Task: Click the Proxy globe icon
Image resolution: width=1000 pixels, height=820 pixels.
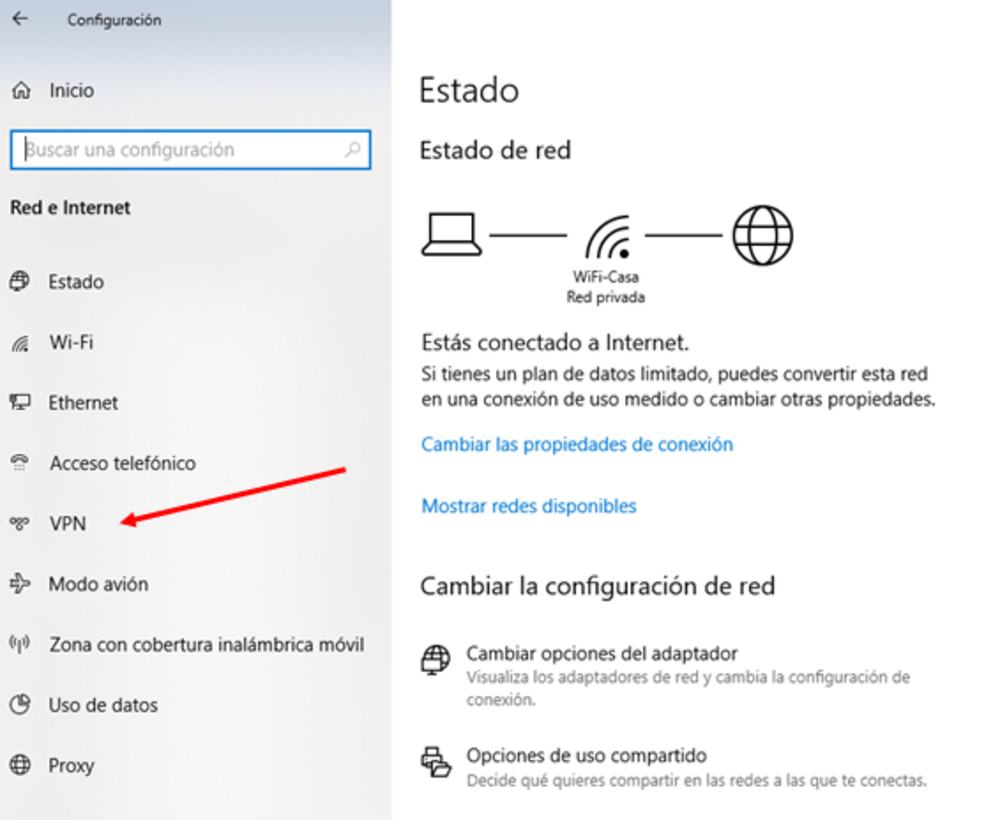Action: (x=20, y=765)
